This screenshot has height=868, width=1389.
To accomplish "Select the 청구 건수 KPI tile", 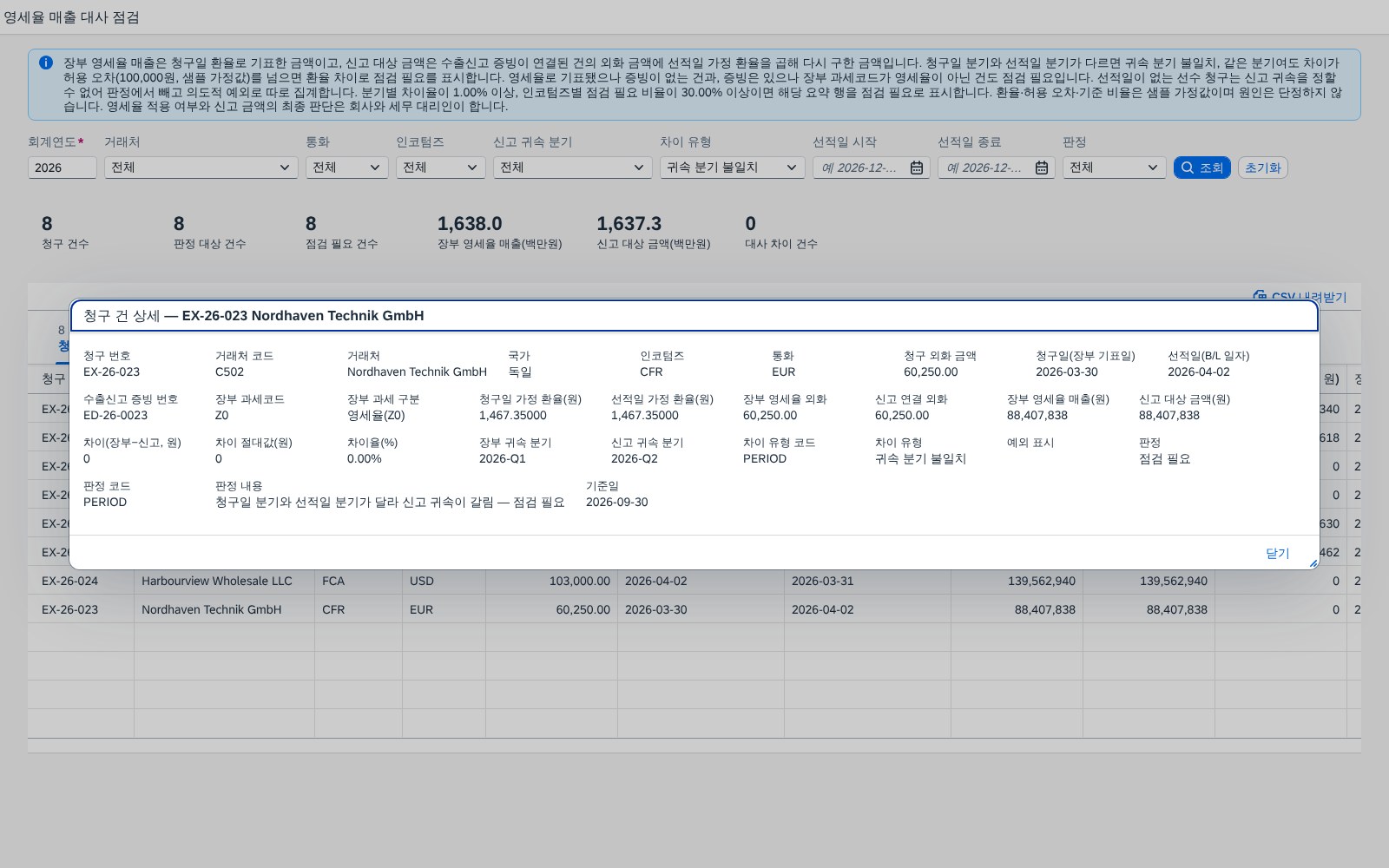I will click(x=65, y=232).
